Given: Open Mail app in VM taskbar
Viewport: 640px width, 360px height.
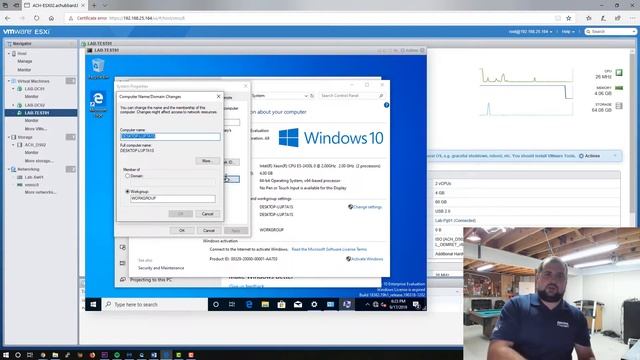Looking at the screenshot, I should pos(298,304).
